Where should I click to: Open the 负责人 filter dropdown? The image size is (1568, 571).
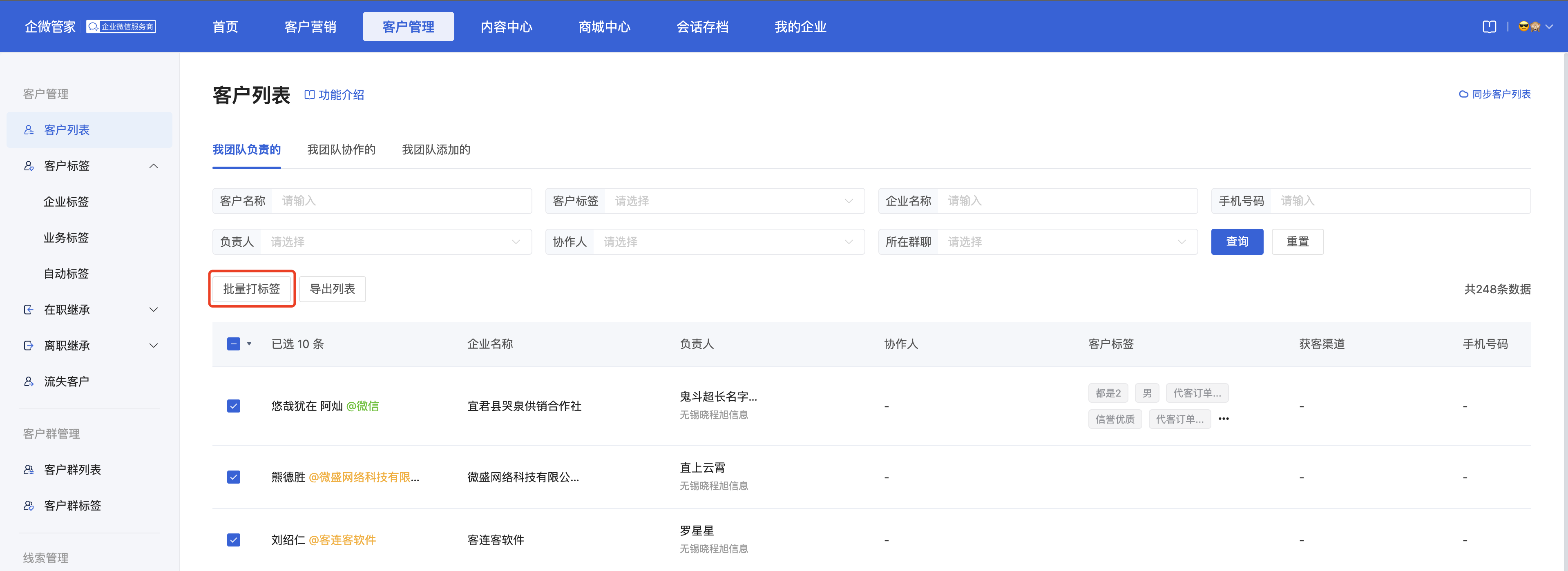(372, 242)
